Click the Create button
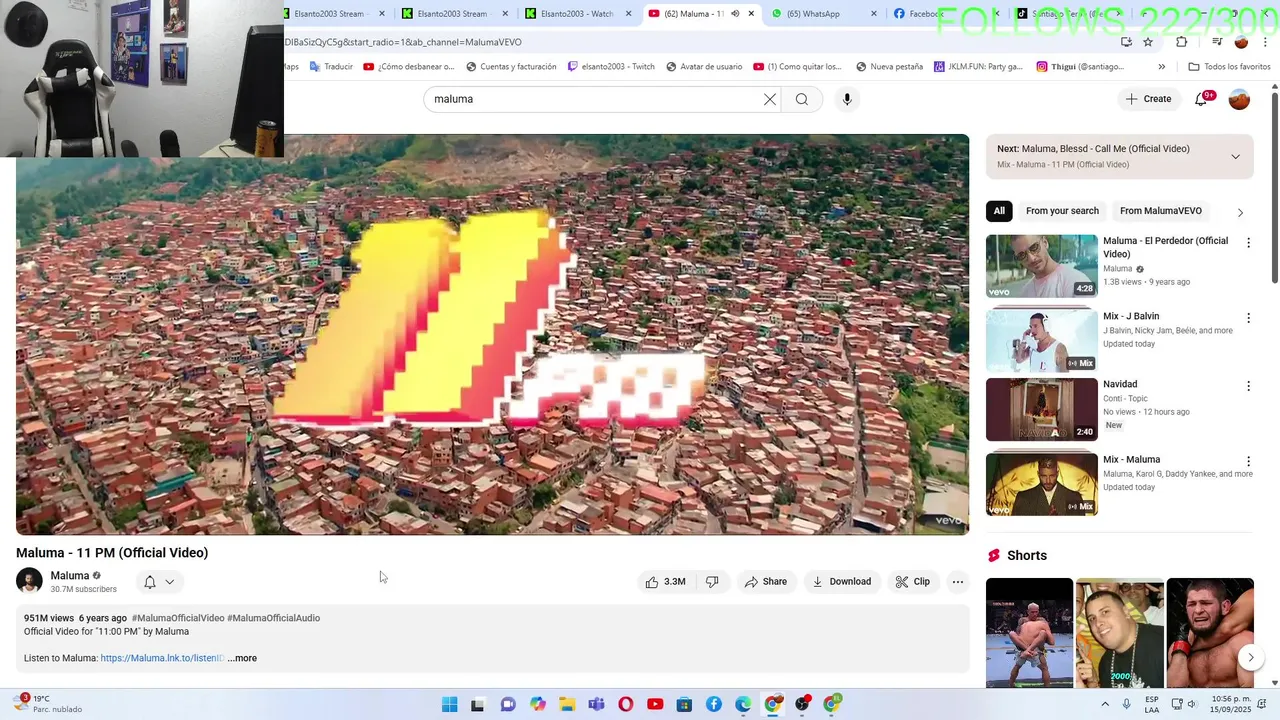Viewport: 1280px width, 720px height. click(x=1148, y=99)
